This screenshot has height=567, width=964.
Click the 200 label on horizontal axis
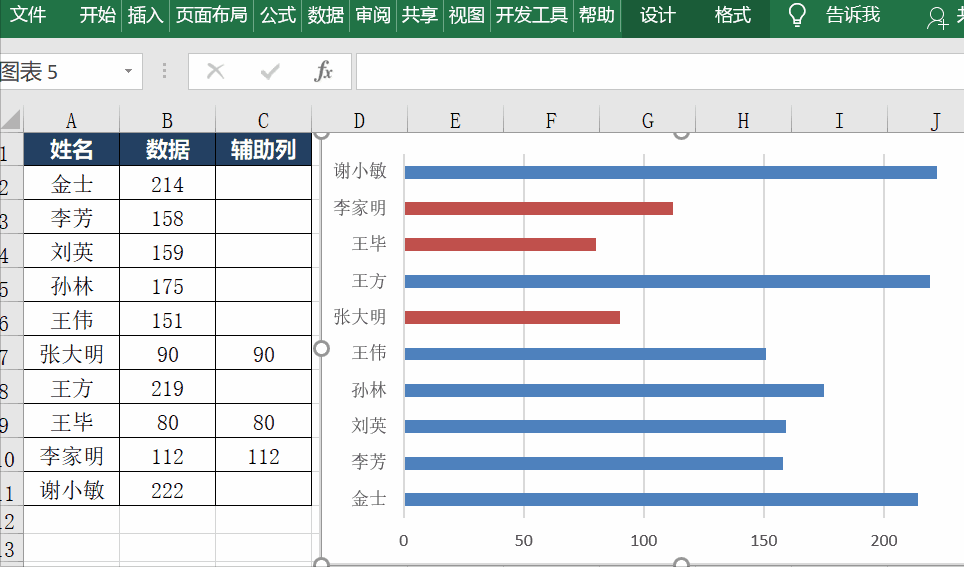coord(884,541)
